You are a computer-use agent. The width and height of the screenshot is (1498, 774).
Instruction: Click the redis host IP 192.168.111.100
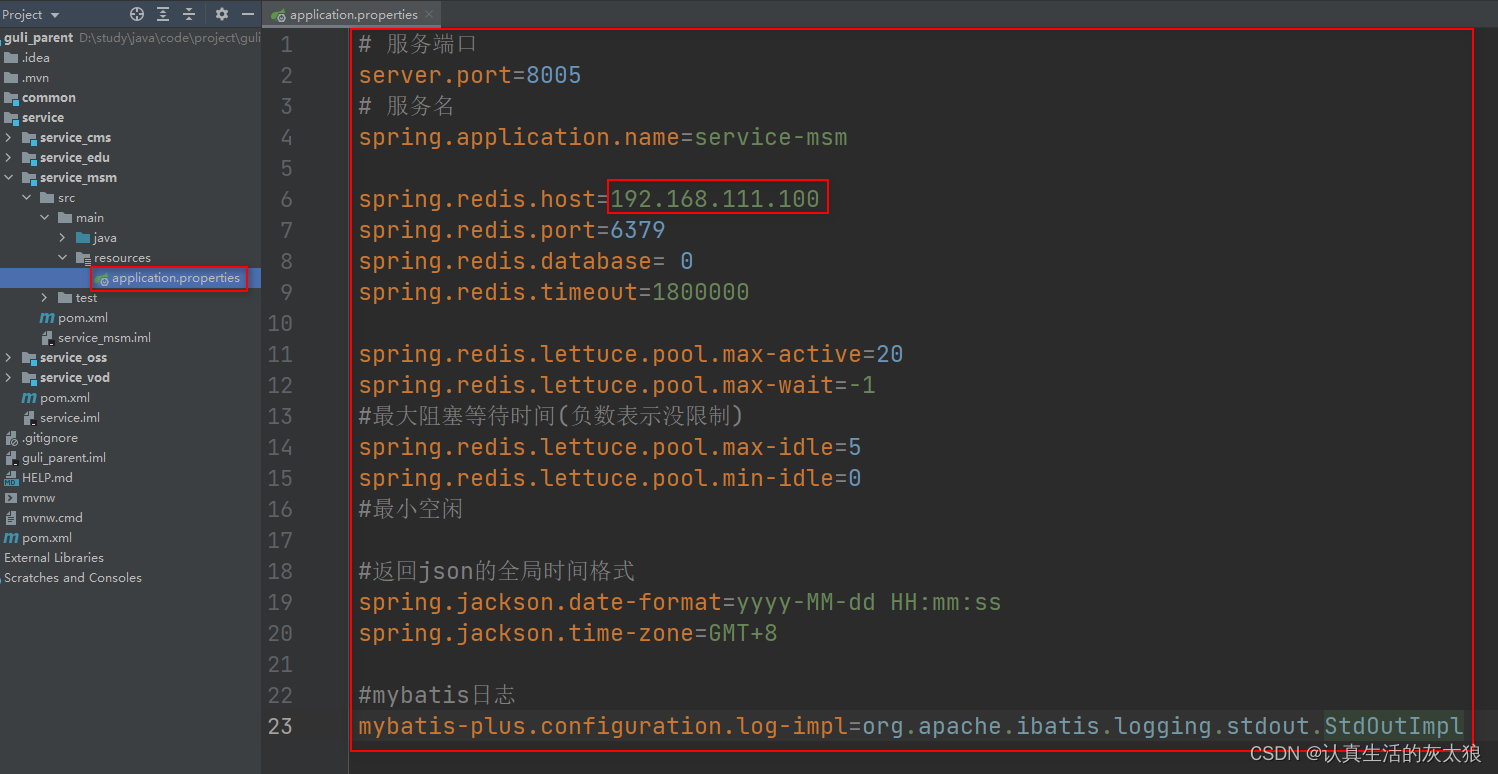(715, 199)
